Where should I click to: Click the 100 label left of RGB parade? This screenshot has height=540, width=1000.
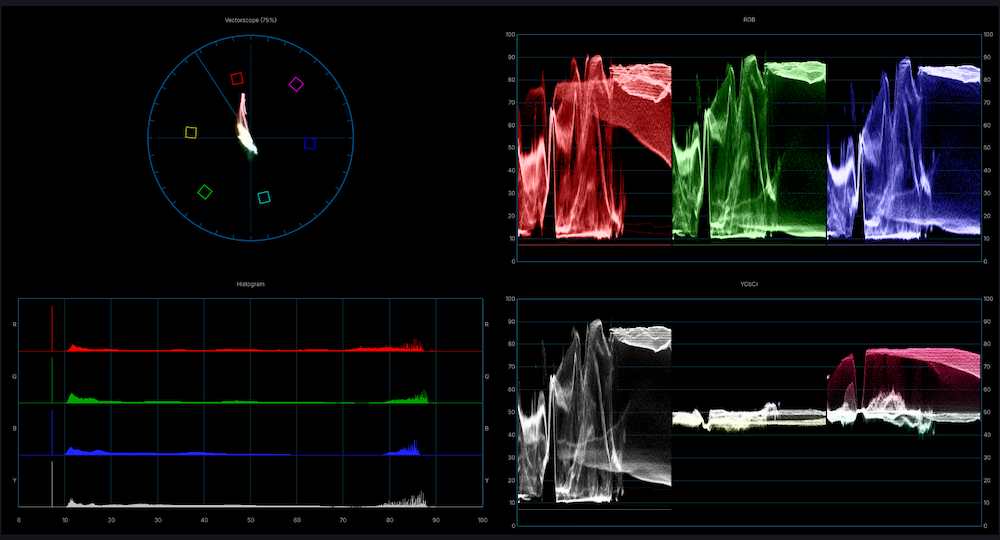[510, 34]
